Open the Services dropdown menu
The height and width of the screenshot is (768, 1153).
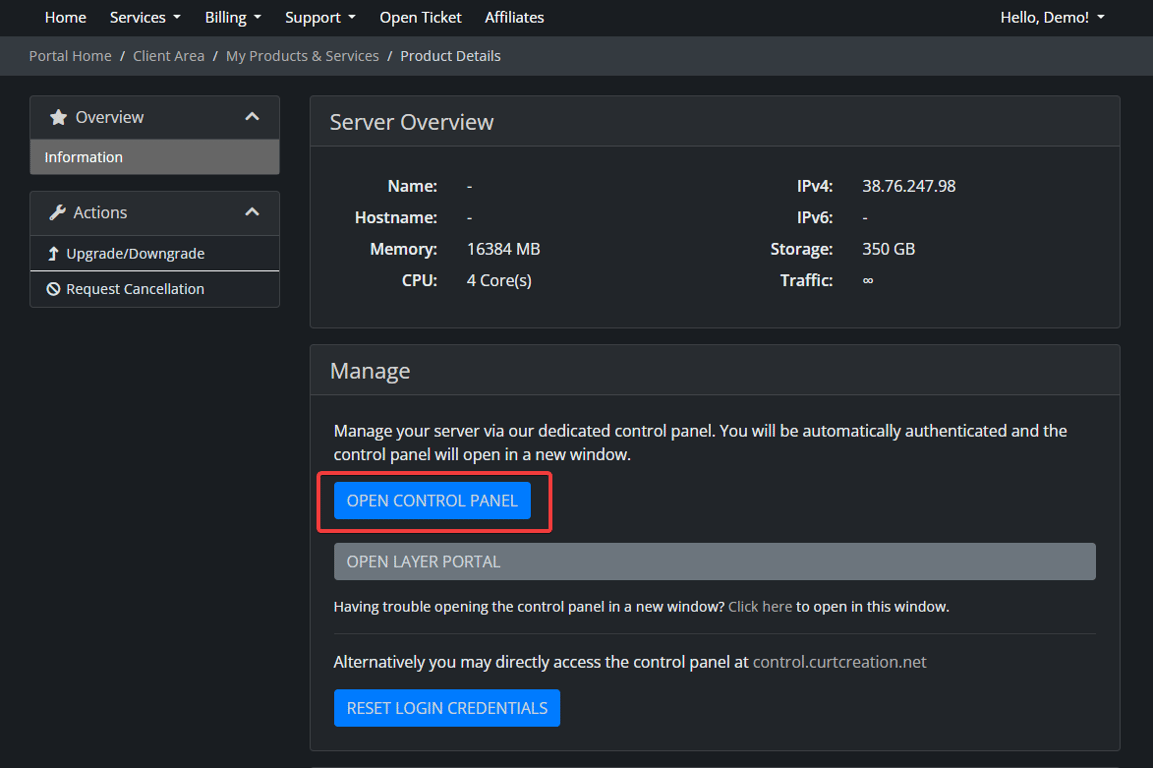point(145,17)
